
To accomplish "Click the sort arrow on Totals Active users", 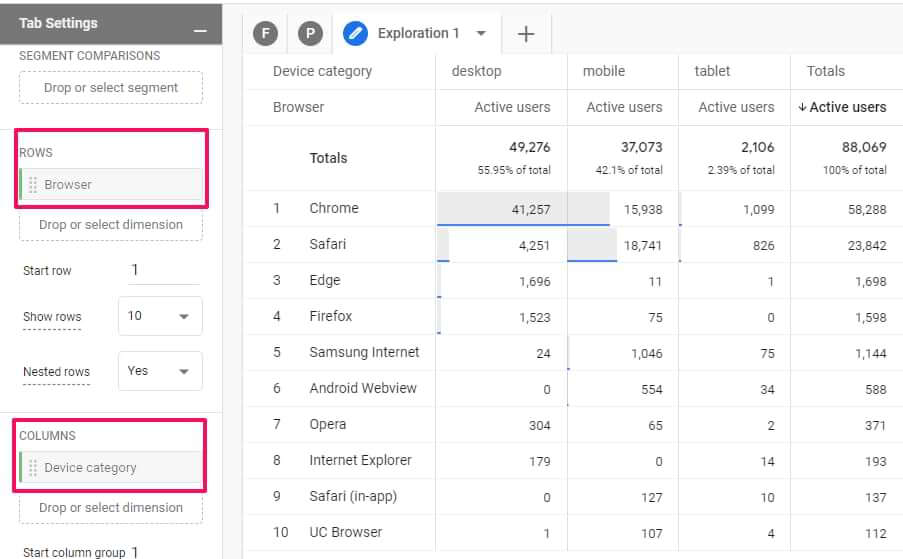I will [802, 108].
